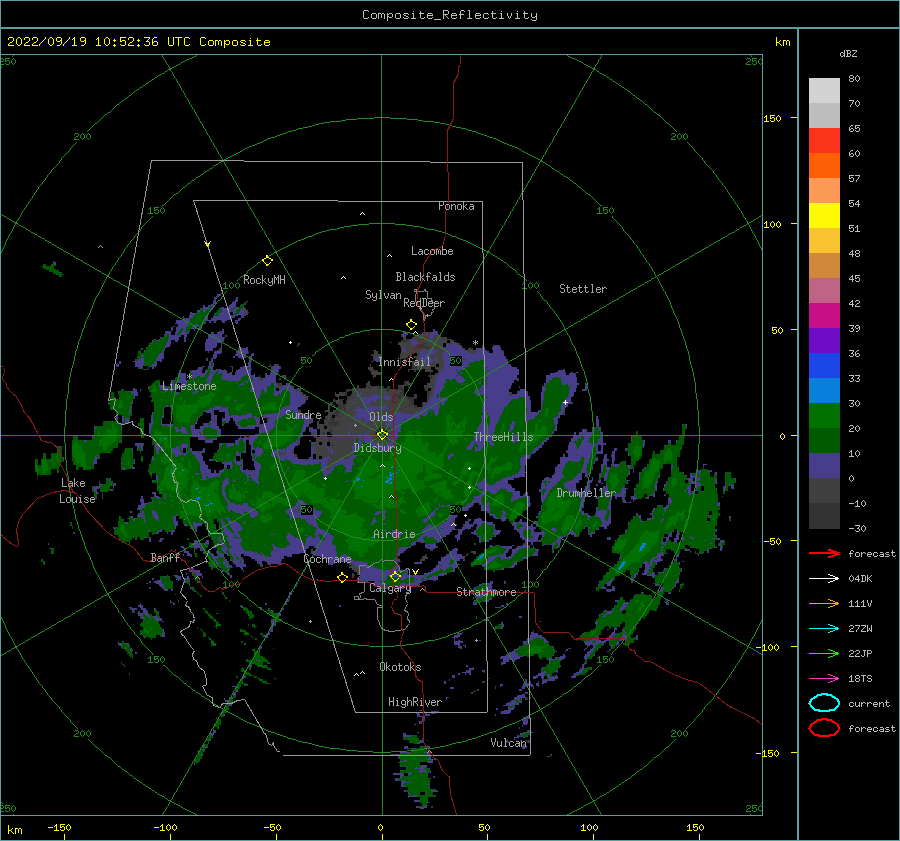Click the HighRiver town label
This screenshot has width=900, height=841.
[415, 702]
